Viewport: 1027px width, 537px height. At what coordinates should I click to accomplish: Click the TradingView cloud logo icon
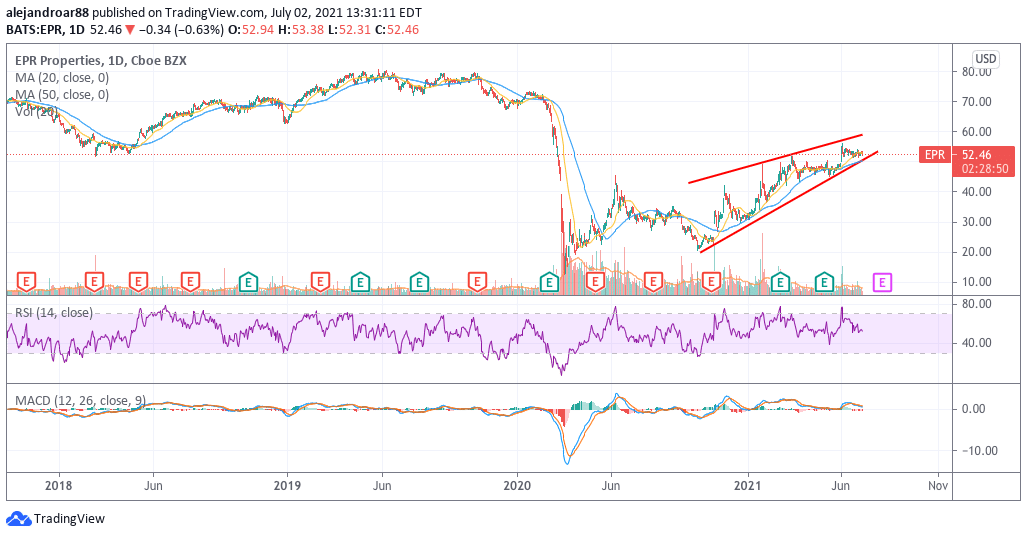[18, 519]
